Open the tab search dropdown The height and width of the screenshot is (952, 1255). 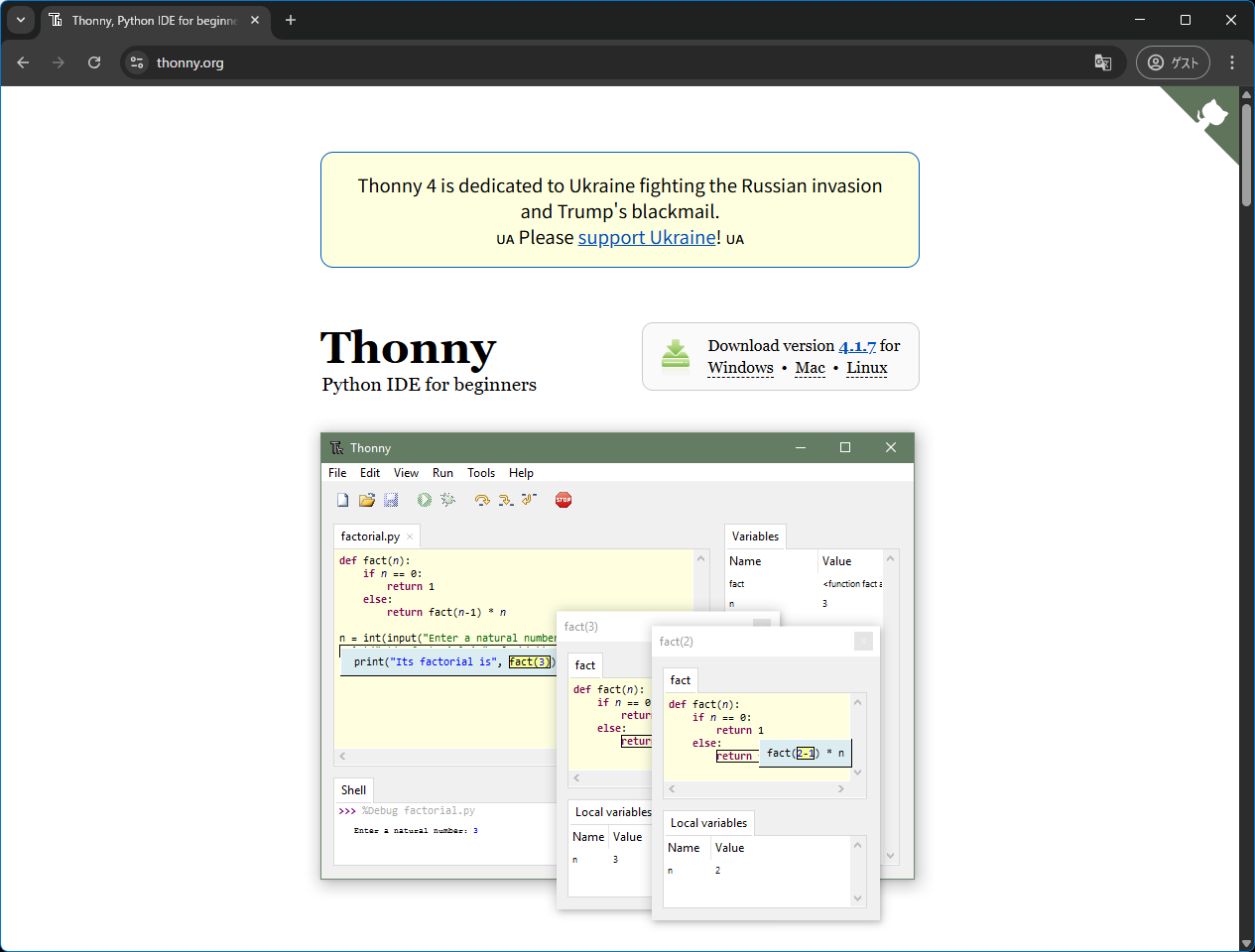(21, 20)
